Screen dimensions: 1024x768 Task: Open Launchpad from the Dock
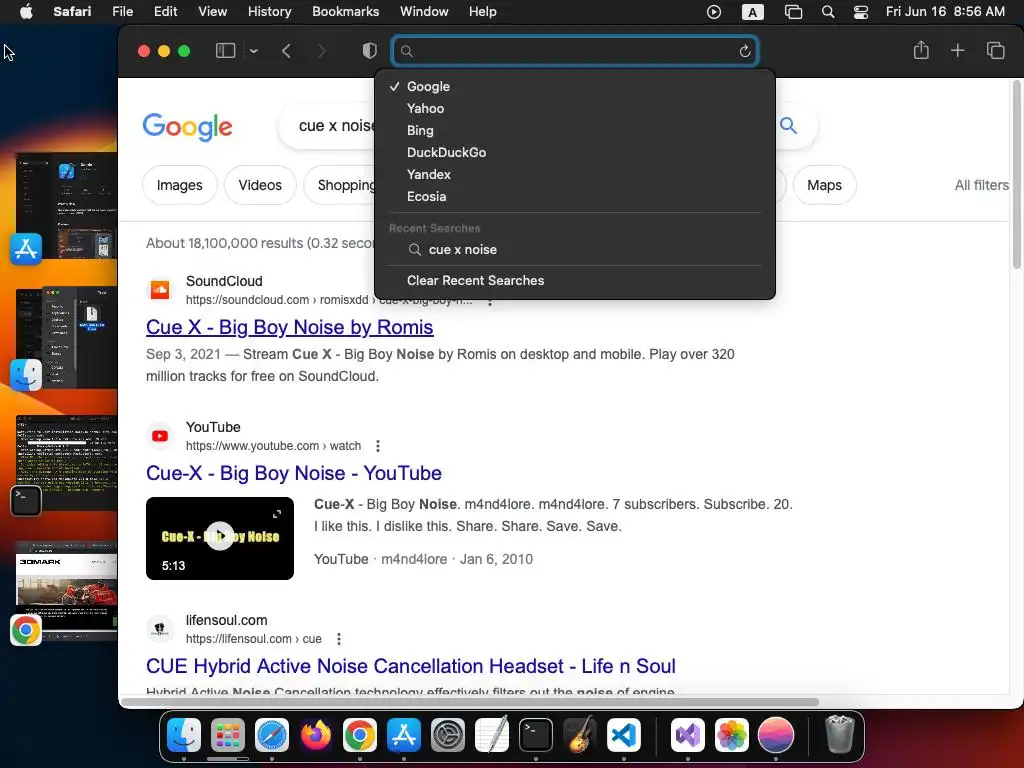click(x=228, y=735)
